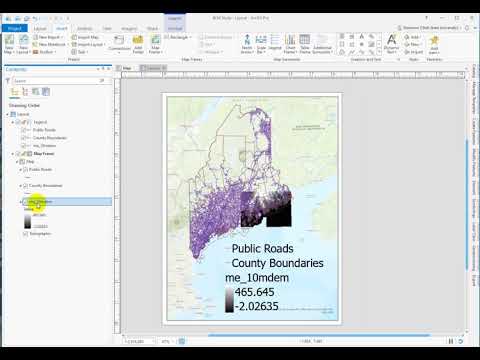480x360 pixels.
Task: Click the Search field in Contents pane
Action: [59, 81]
